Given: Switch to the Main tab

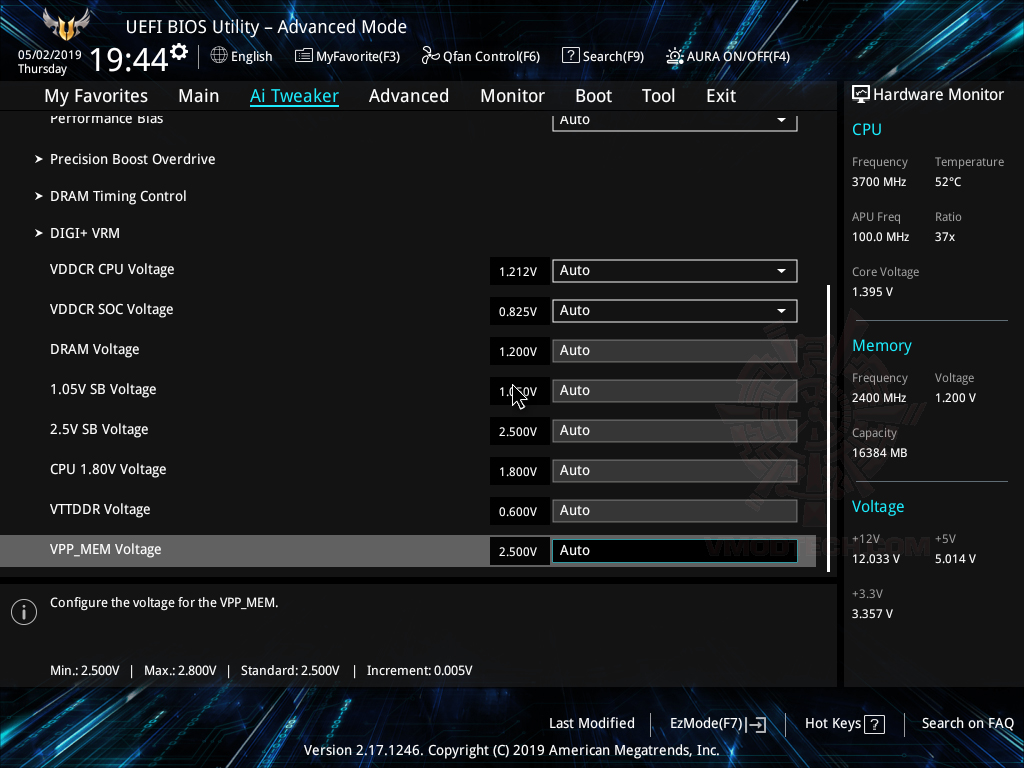Looking at the screenshot, I should coord(199,96).
